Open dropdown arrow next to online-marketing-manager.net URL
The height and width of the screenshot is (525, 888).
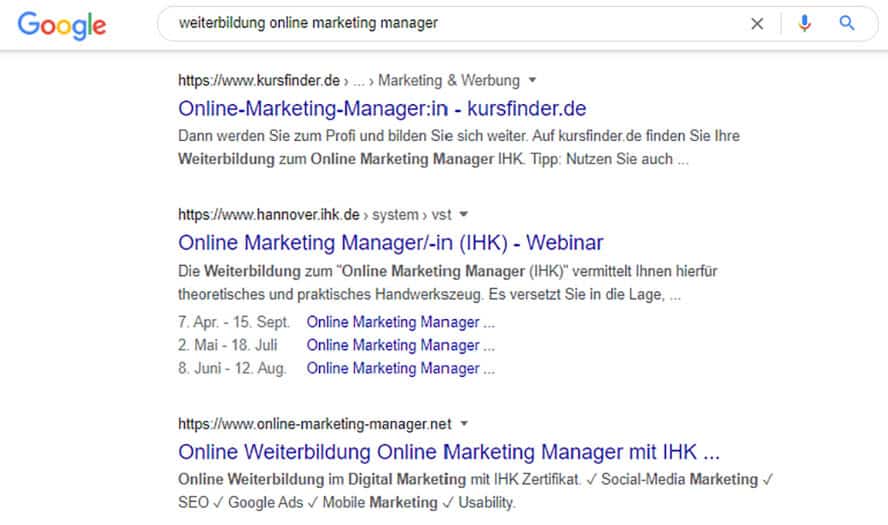click(x=464, y=423)
